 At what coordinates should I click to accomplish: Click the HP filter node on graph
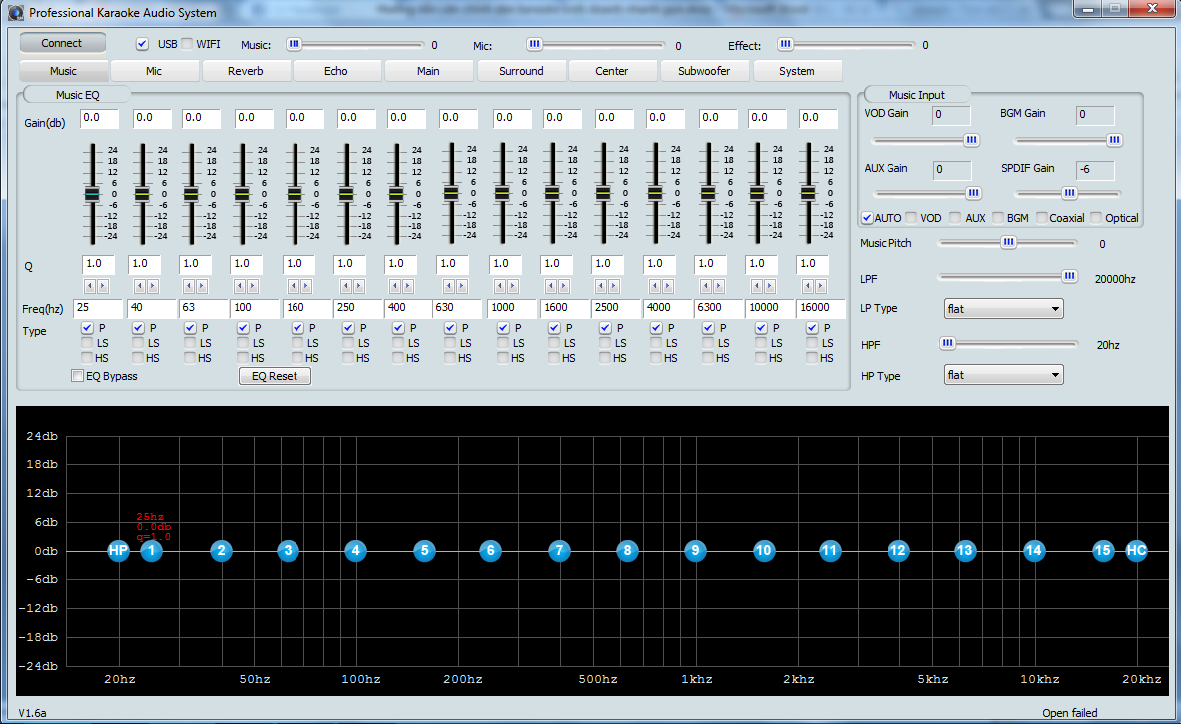(118, 551)
